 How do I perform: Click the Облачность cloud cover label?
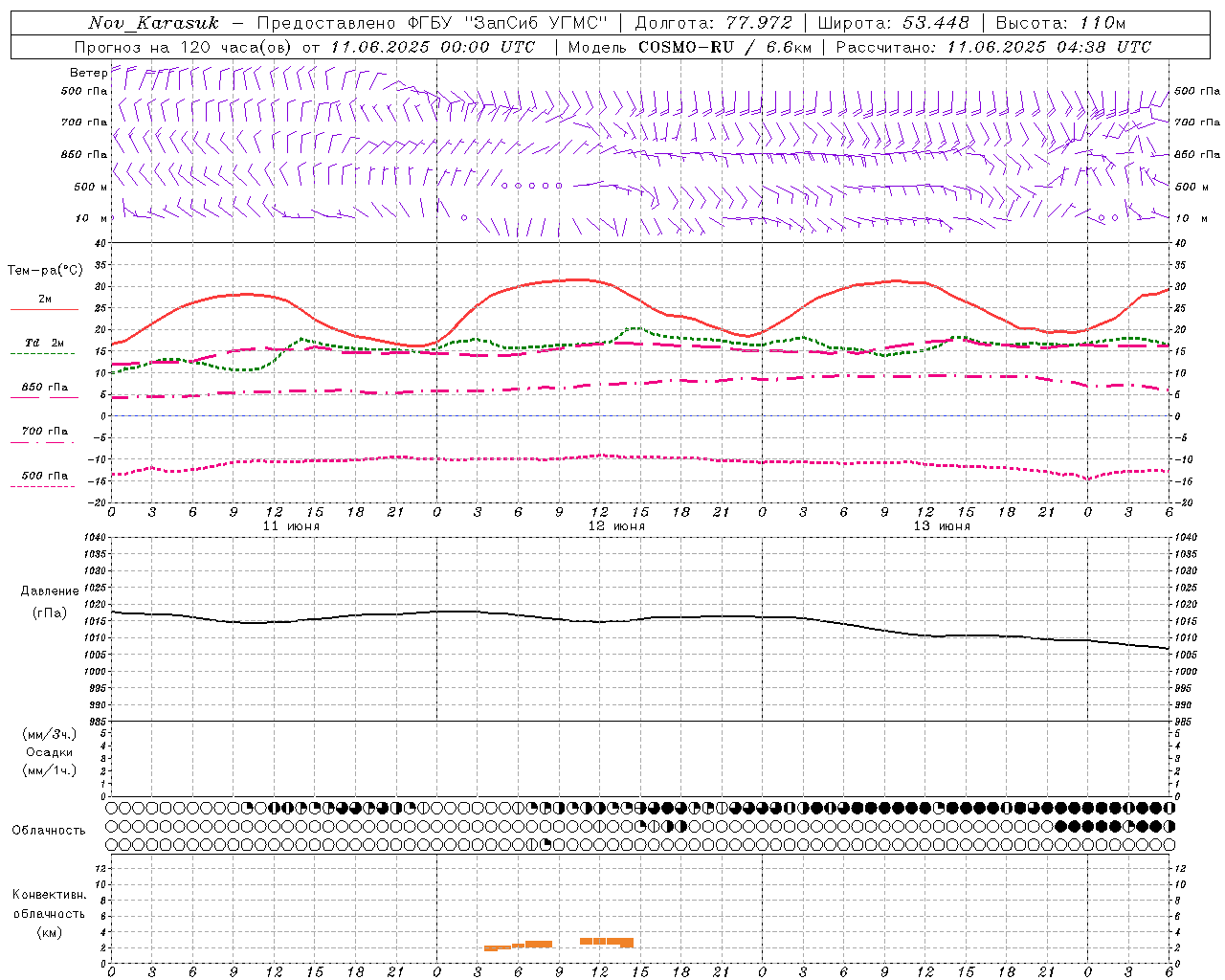(x=49, y=830)
